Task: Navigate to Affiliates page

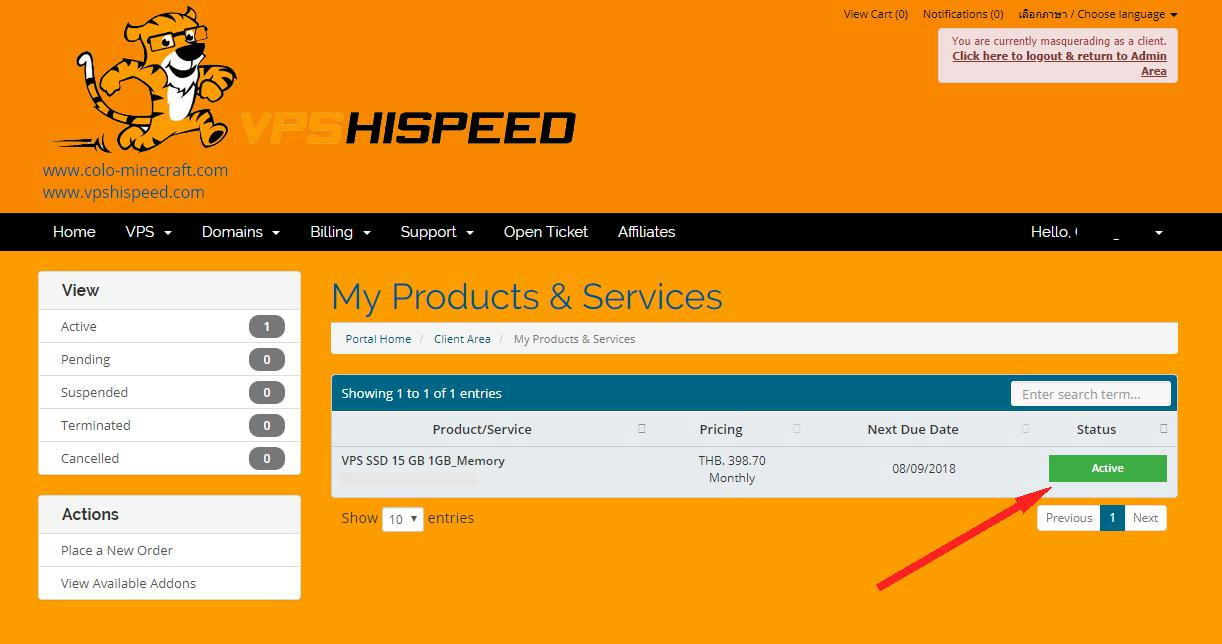Action: [x=647, y=232]
